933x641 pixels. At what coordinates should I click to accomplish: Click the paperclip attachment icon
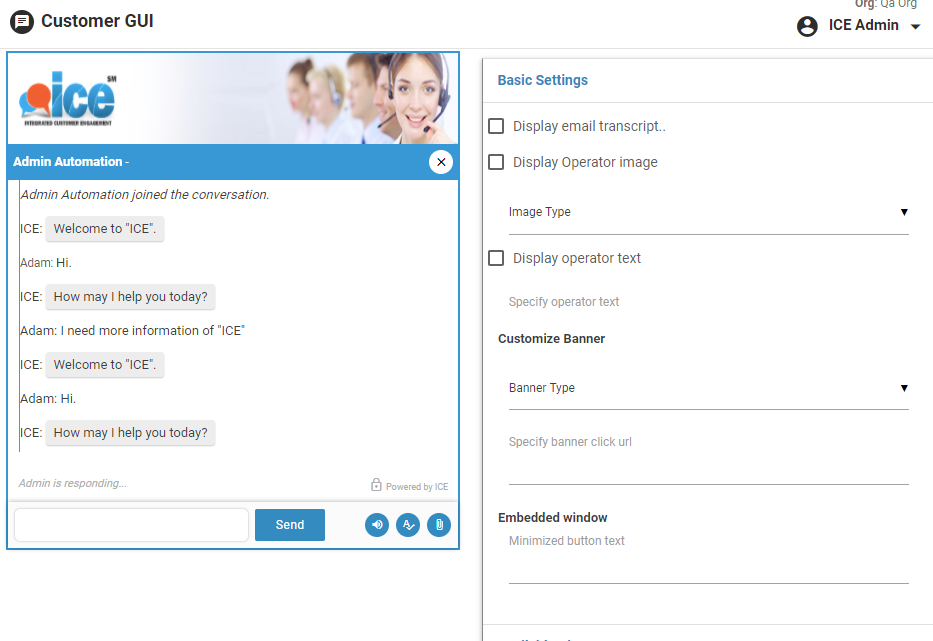click(x=439, y=525)
